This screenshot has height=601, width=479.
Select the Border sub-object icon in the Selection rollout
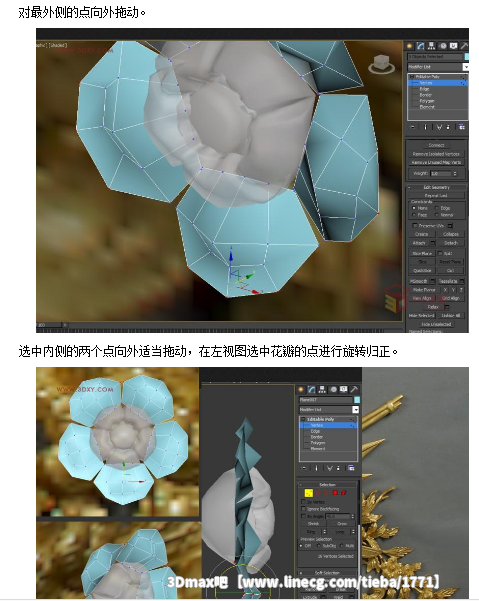pyautogui.click(x=326, y=493)
